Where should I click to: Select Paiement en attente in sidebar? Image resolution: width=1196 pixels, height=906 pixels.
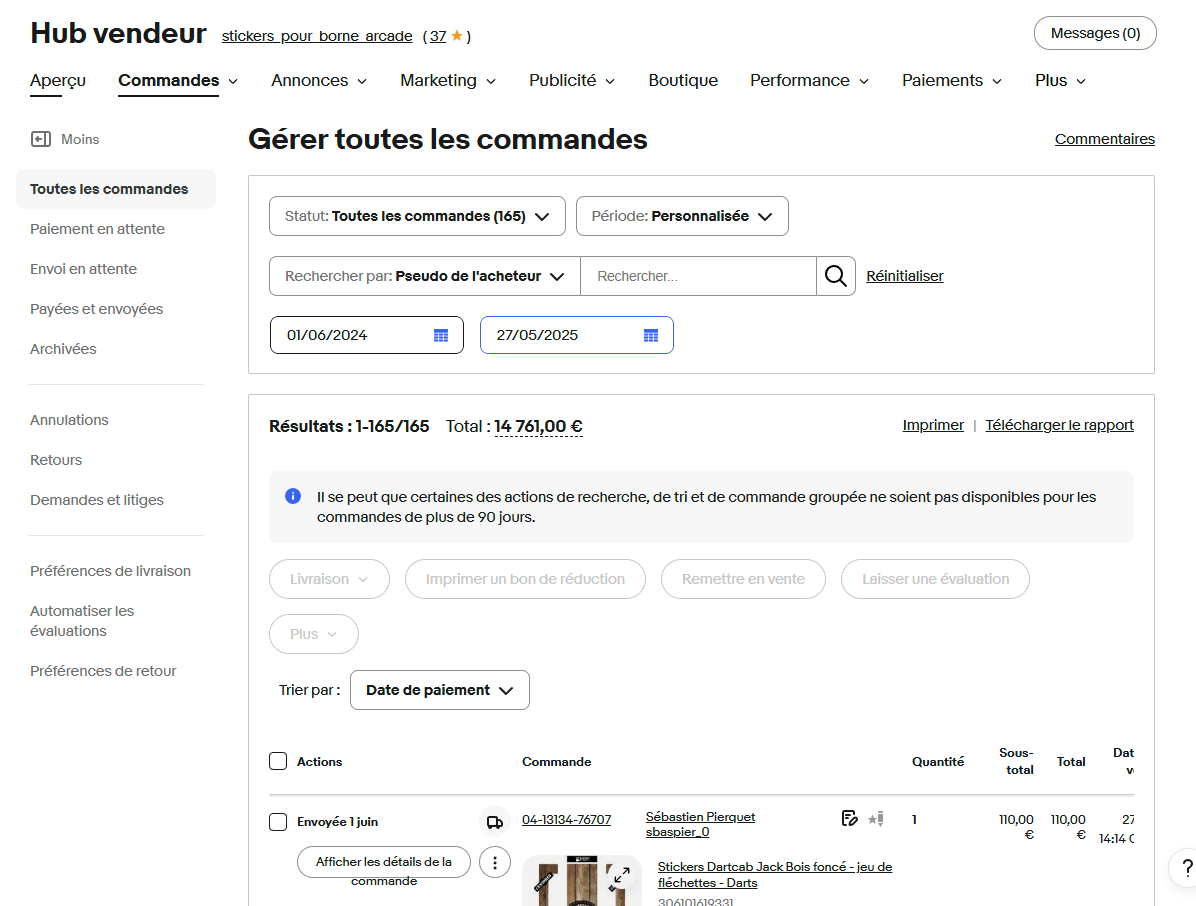point(98,229)
